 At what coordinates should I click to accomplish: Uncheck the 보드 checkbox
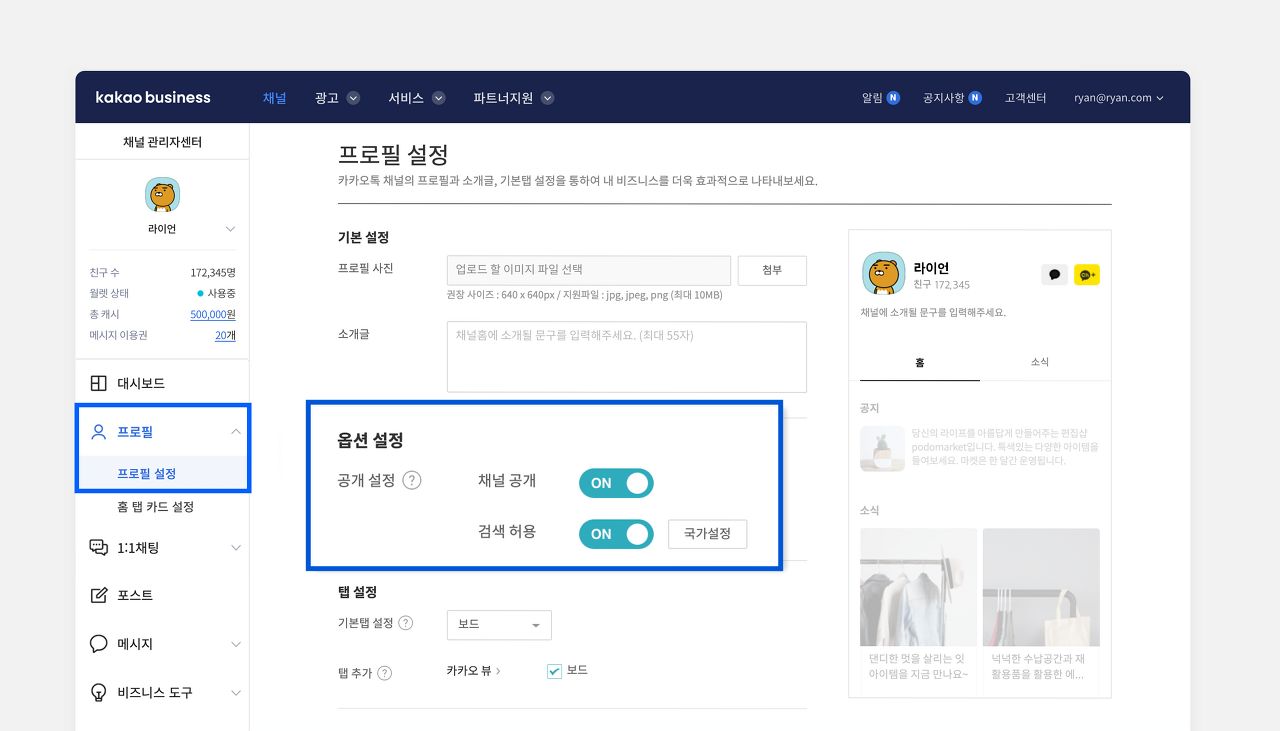pyautogui.click(x=554, y=671)
